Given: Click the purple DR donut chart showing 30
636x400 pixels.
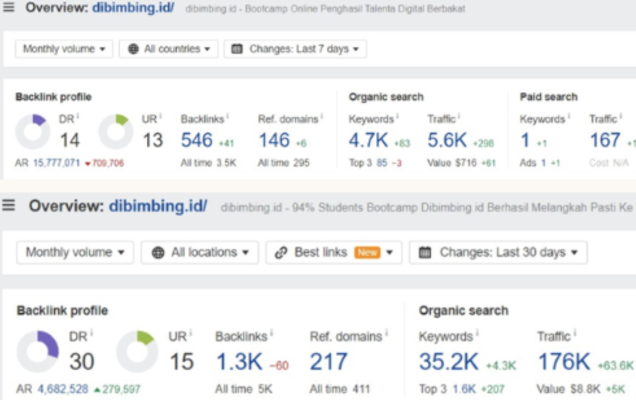Looking at the screenshot, I should (38, 353).
